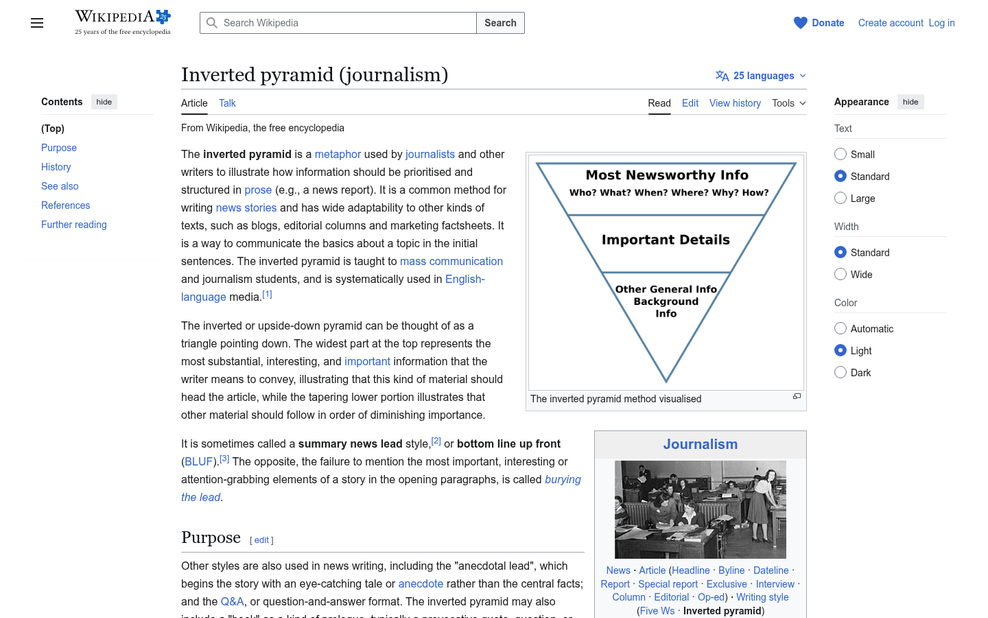Click the Search button
This screenshot has height=618, width=988.
pyautogui.click(x=500, y=23)
